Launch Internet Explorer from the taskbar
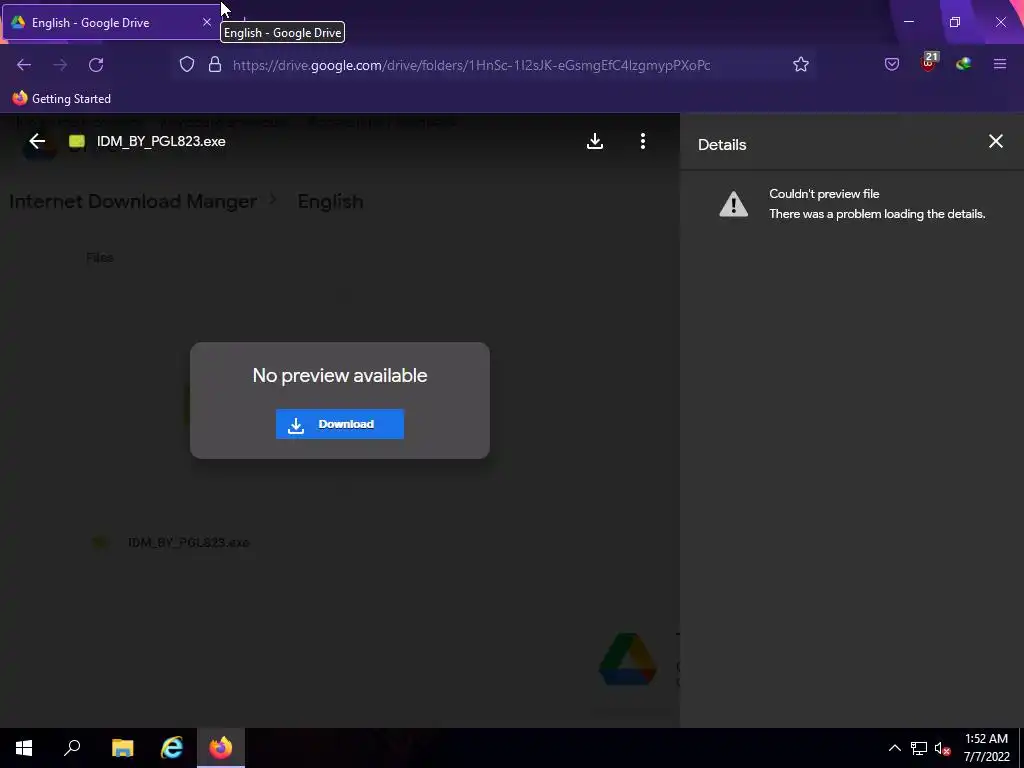This screenshot has width=1024, height=768. [172, 748]
